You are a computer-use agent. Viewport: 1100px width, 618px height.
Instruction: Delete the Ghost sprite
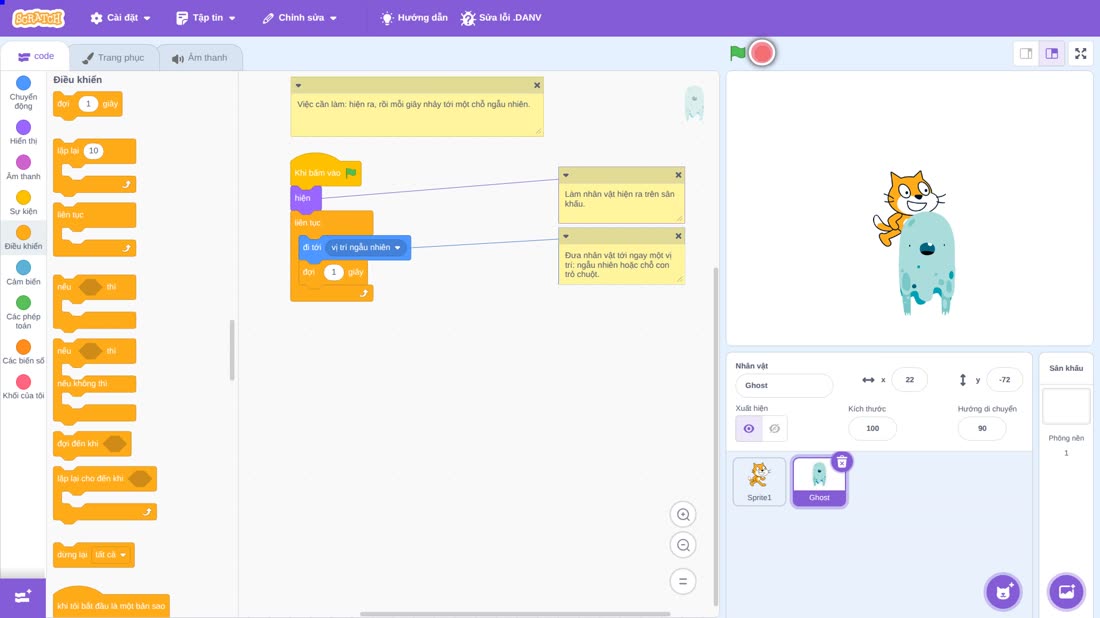click(x=842, y=462)
